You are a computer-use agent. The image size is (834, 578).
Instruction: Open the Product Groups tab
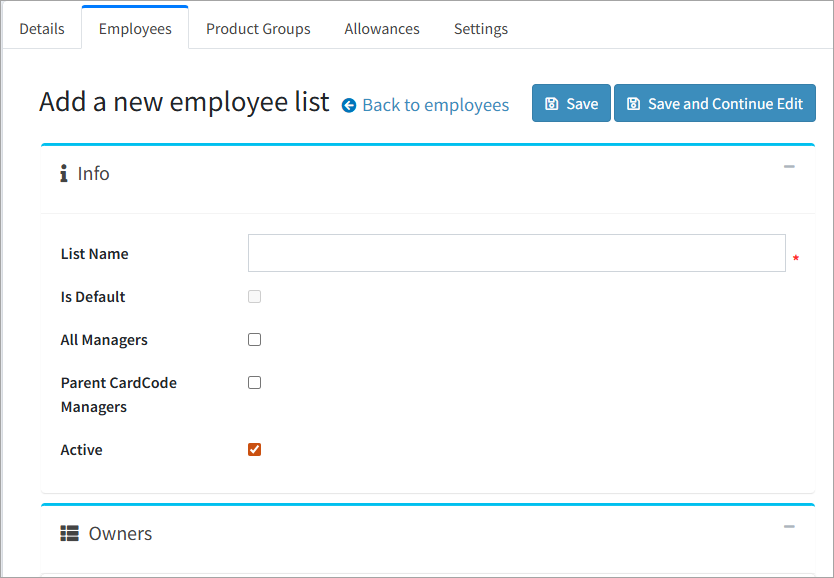(258, 29)
